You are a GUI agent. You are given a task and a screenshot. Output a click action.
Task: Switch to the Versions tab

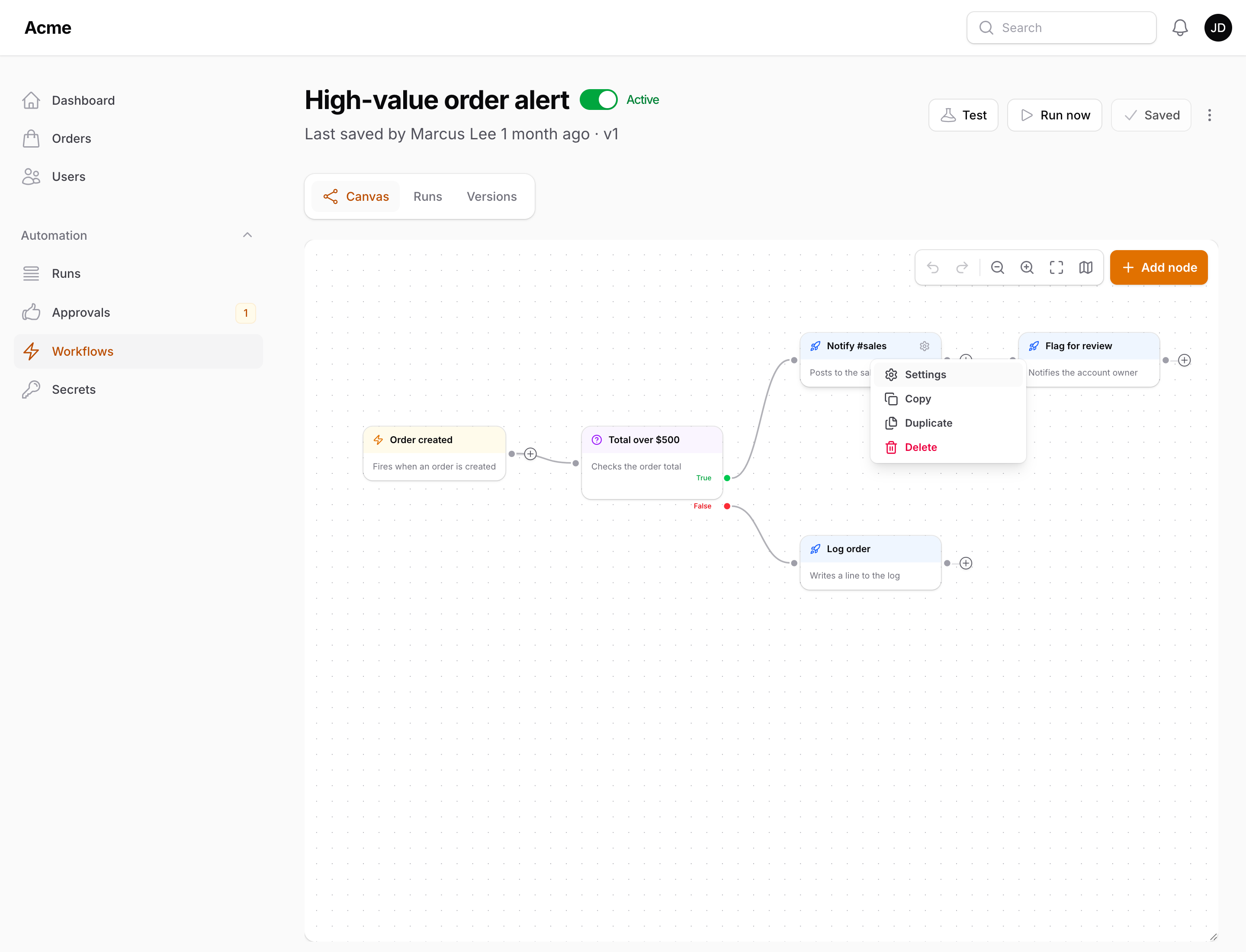pyautogui.click(x=491, y=196)
